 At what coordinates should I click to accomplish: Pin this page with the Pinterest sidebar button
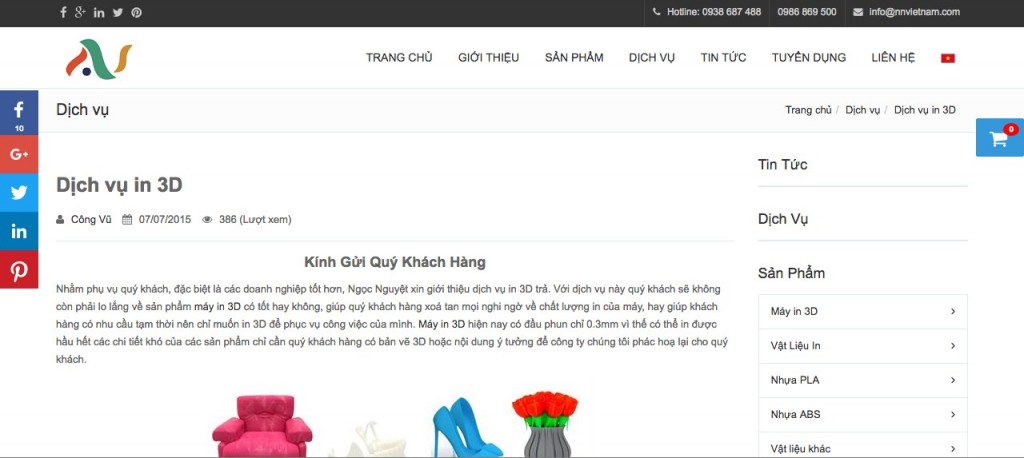coord(19,270)
